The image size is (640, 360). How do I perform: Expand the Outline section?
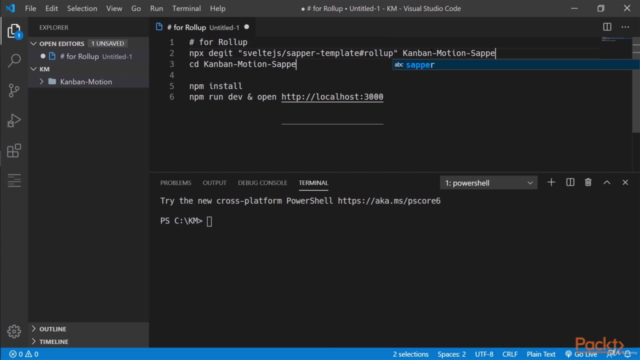point(33,329)
